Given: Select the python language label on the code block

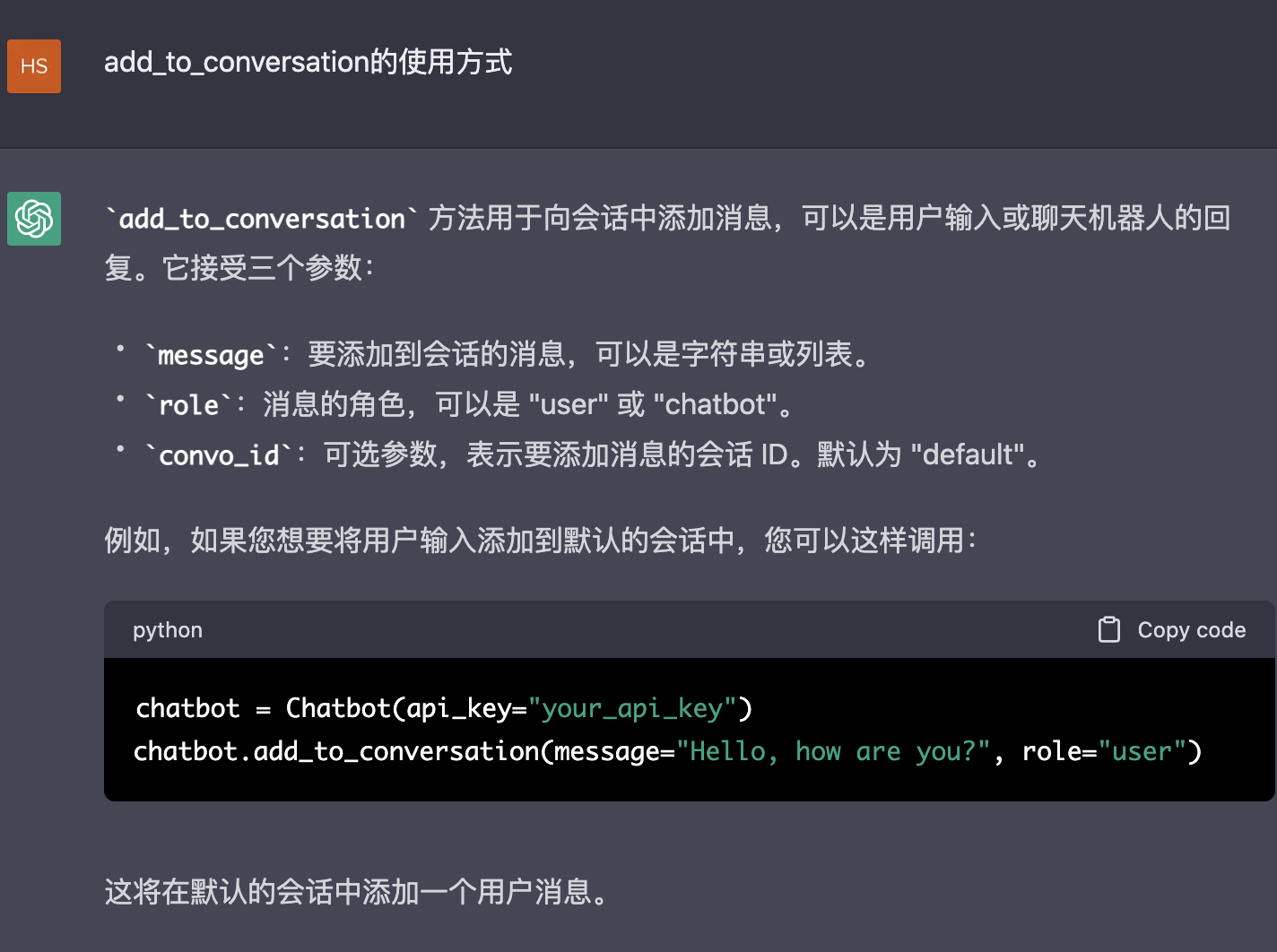Looking at the screenshot, I should pyautogui.click(x=168, y=630).
